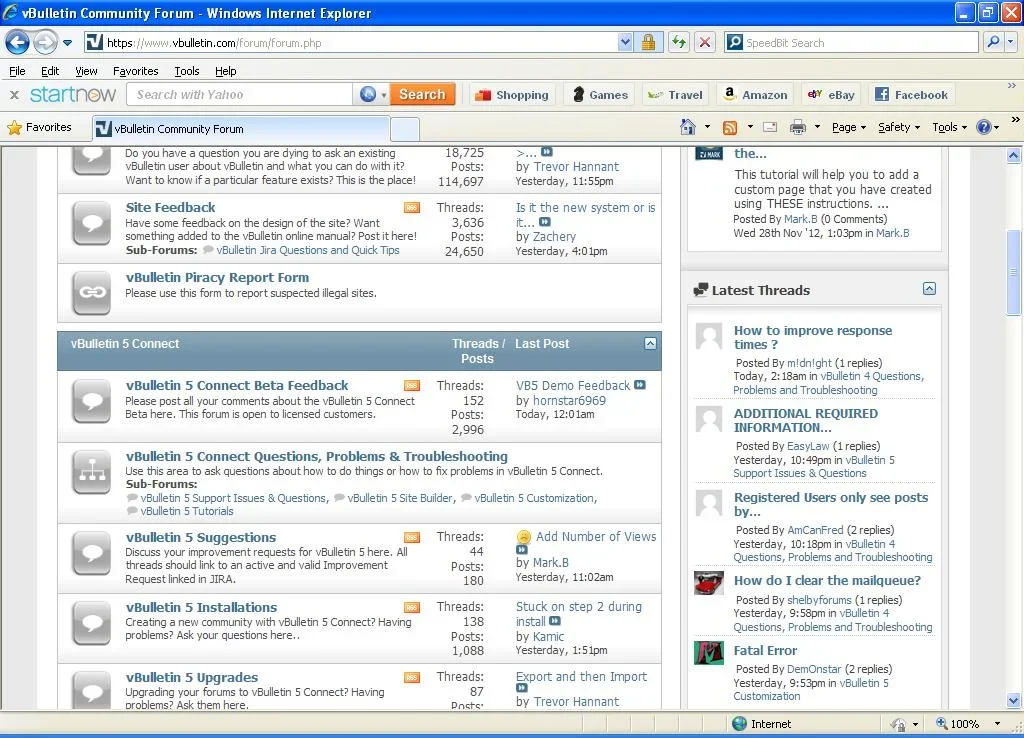The height and width of the screenshot is (738, 1024).
Task: Collapse the vBulletin 5 Connect category
Action: 650,344
